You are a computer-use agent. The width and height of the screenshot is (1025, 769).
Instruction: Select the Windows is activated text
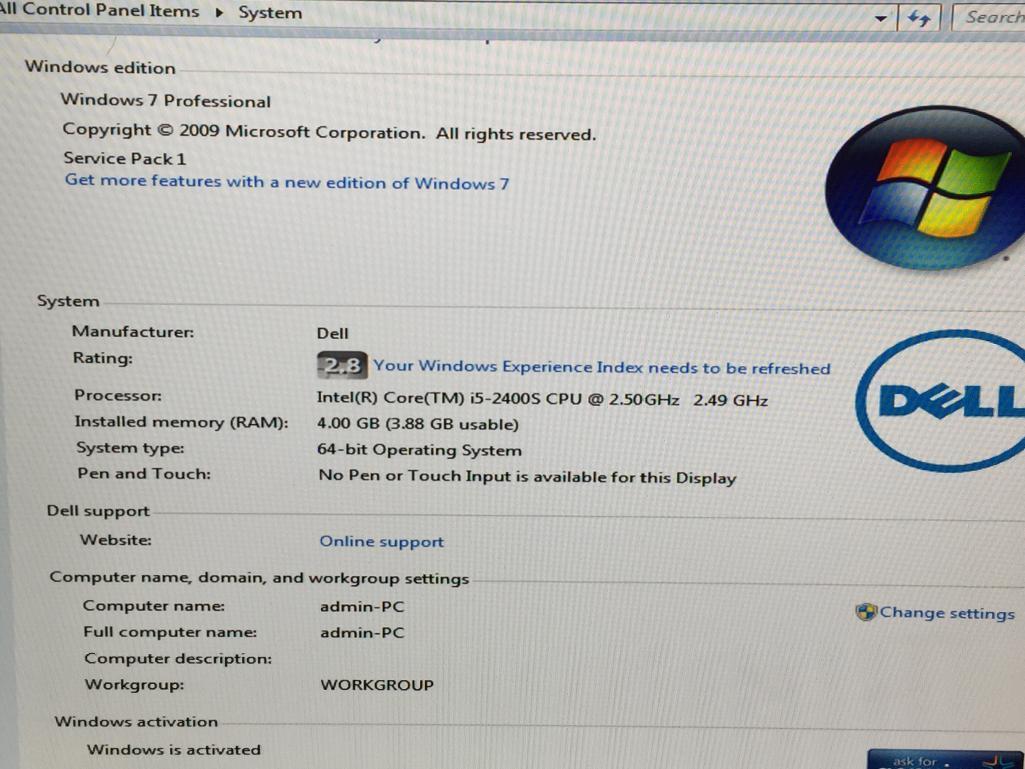tap(174, 749)
